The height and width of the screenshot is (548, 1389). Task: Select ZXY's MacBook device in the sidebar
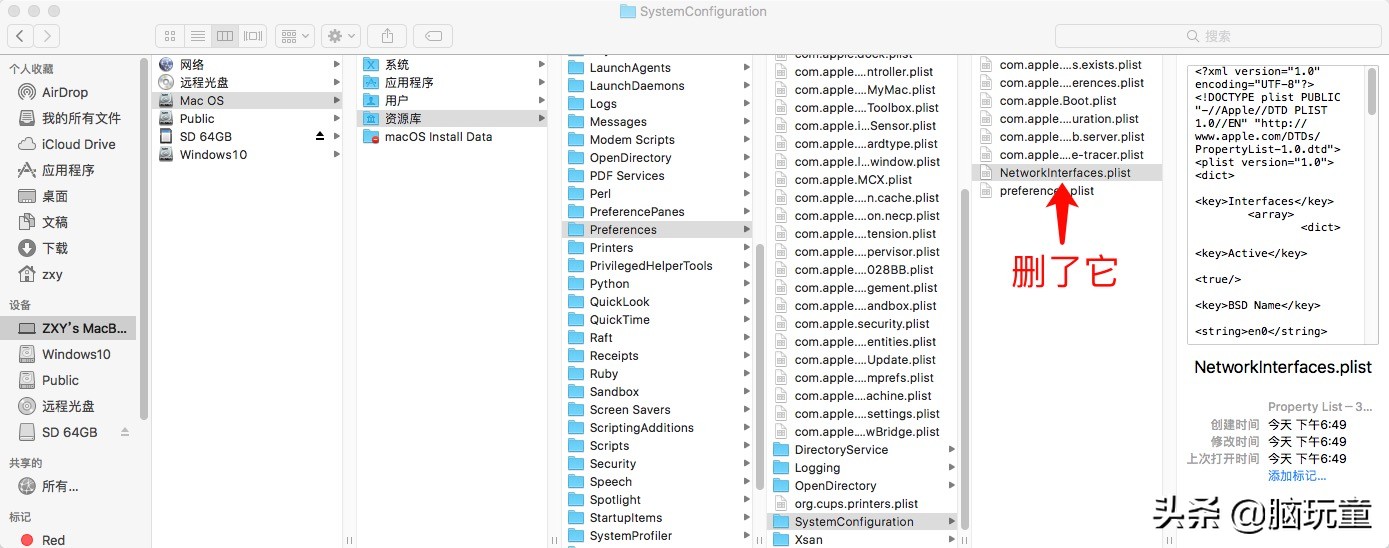70,328
